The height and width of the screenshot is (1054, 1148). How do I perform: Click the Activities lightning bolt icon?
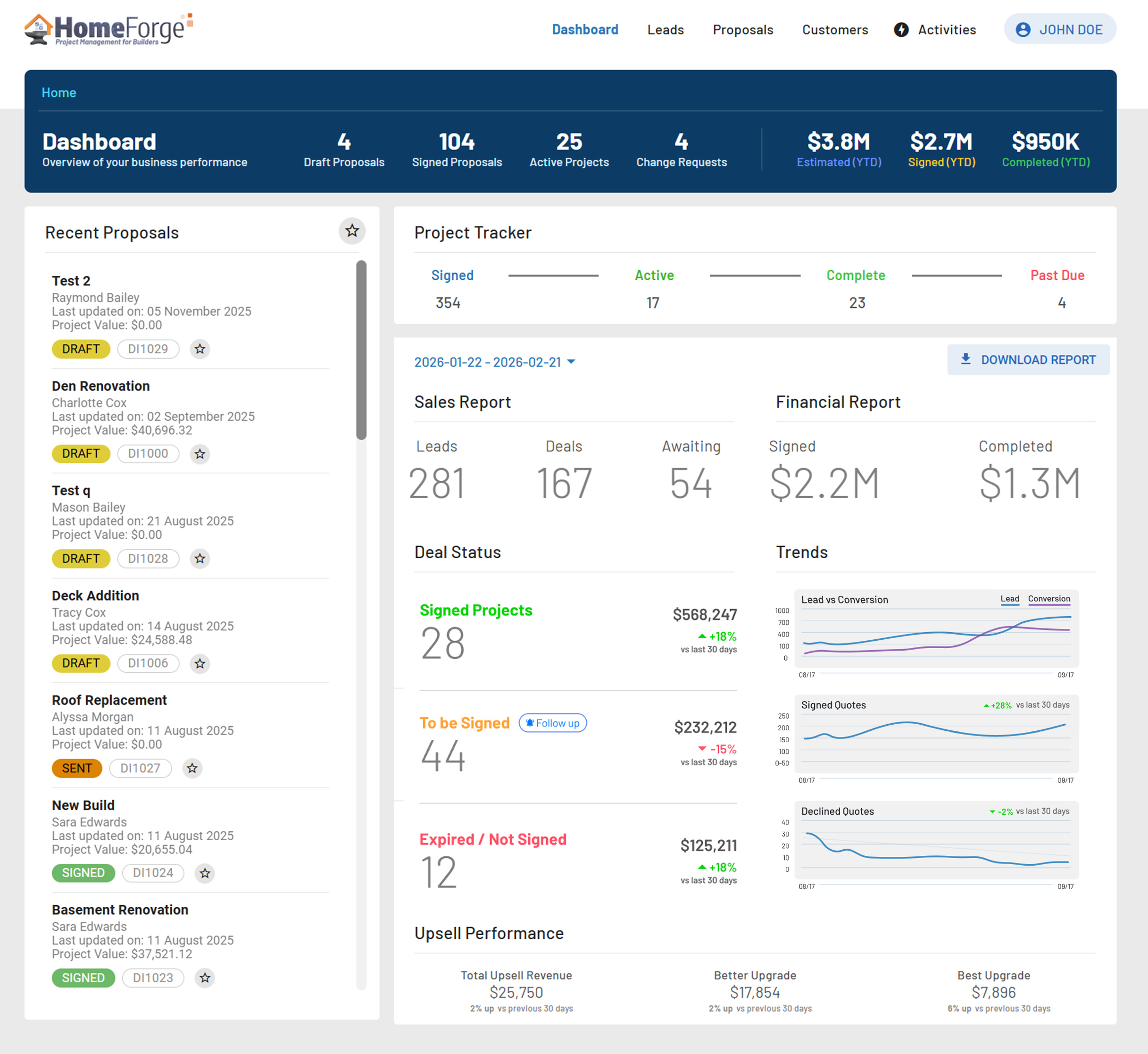tap(900, 30)
